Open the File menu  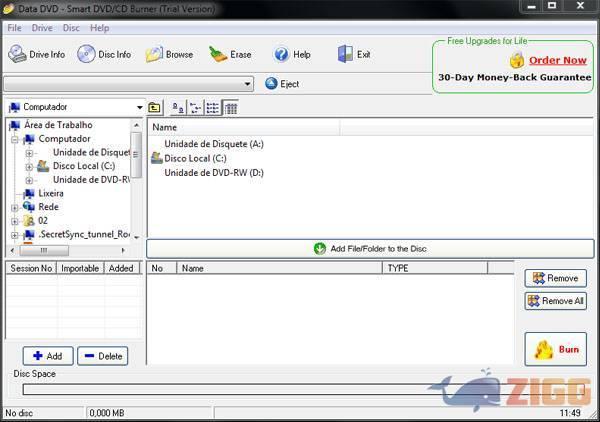(14, 28)
